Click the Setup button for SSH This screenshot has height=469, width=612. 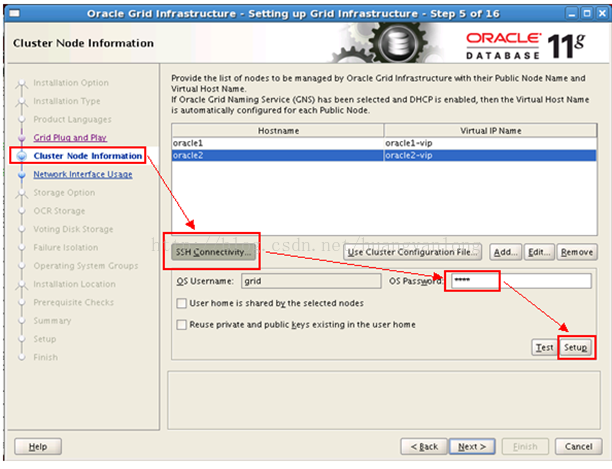[575, 347]
